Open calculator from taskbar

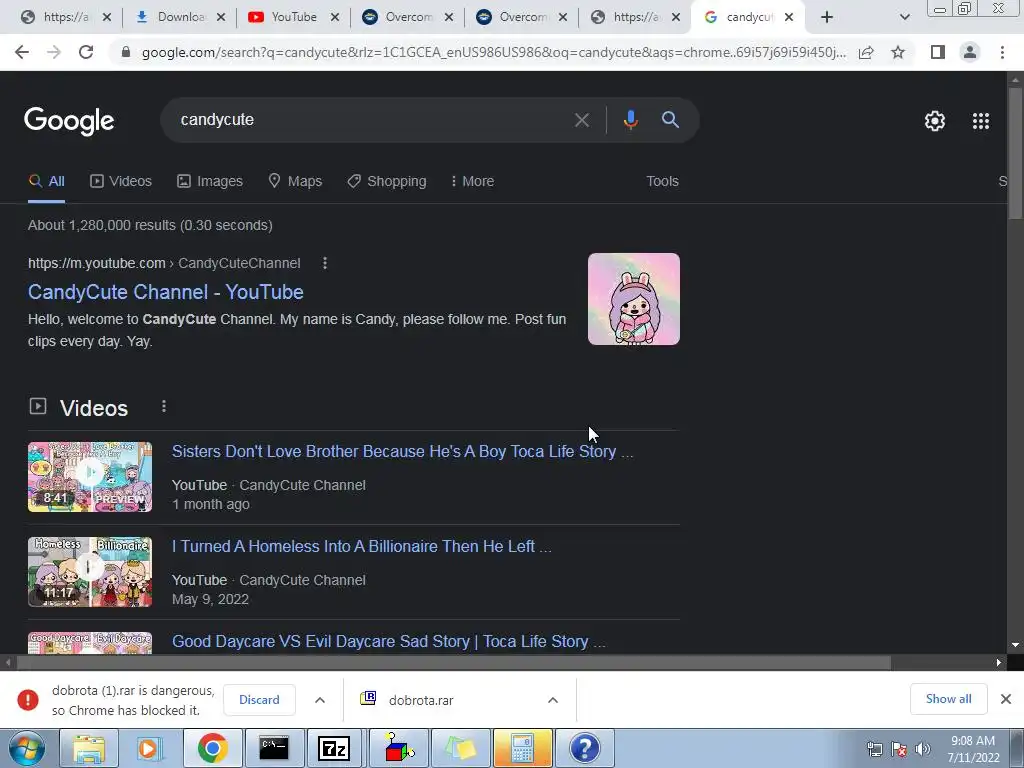click(x=522, y=748)
